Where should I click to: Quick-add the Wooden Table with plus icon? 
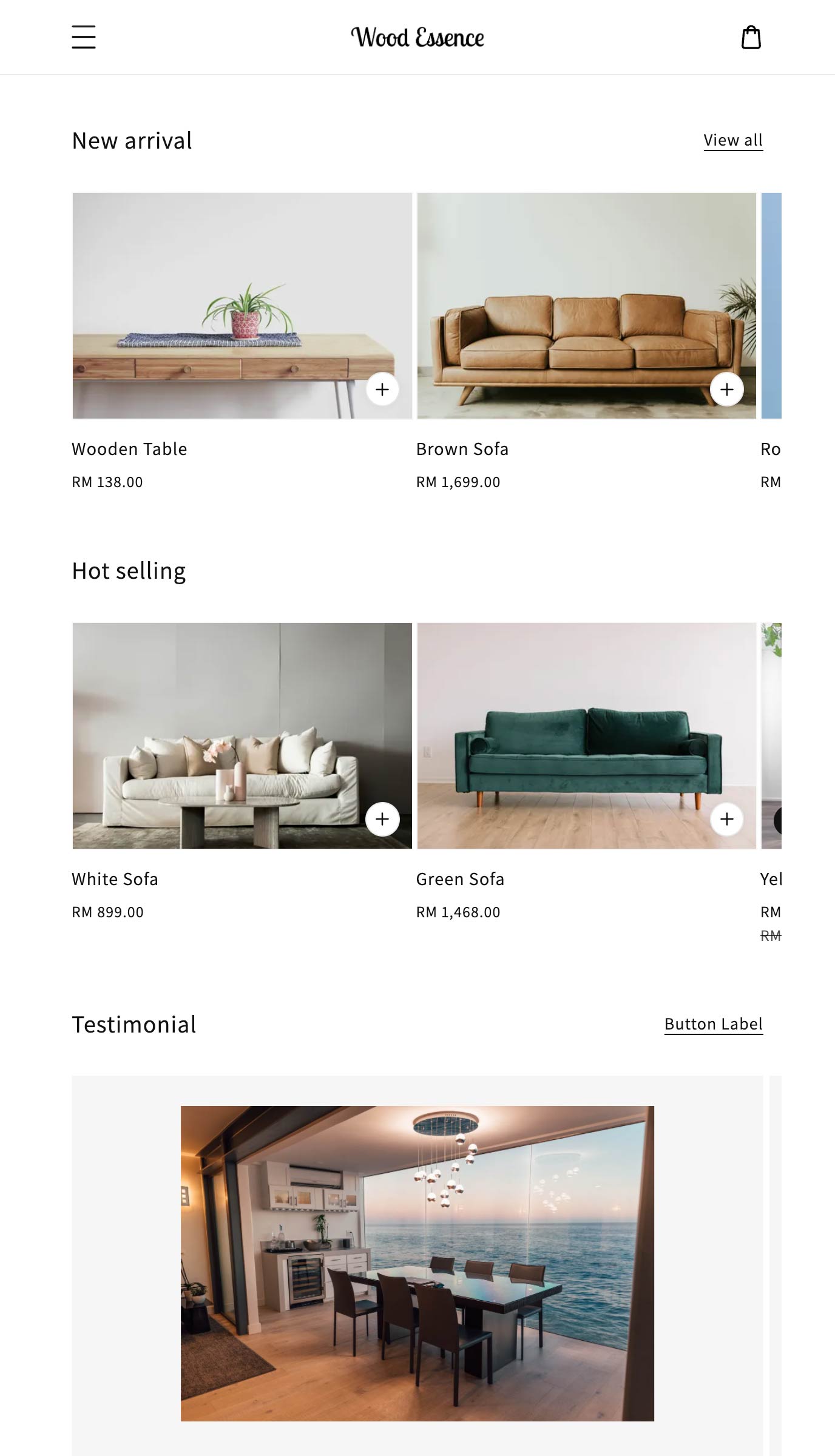click(382, 389)
